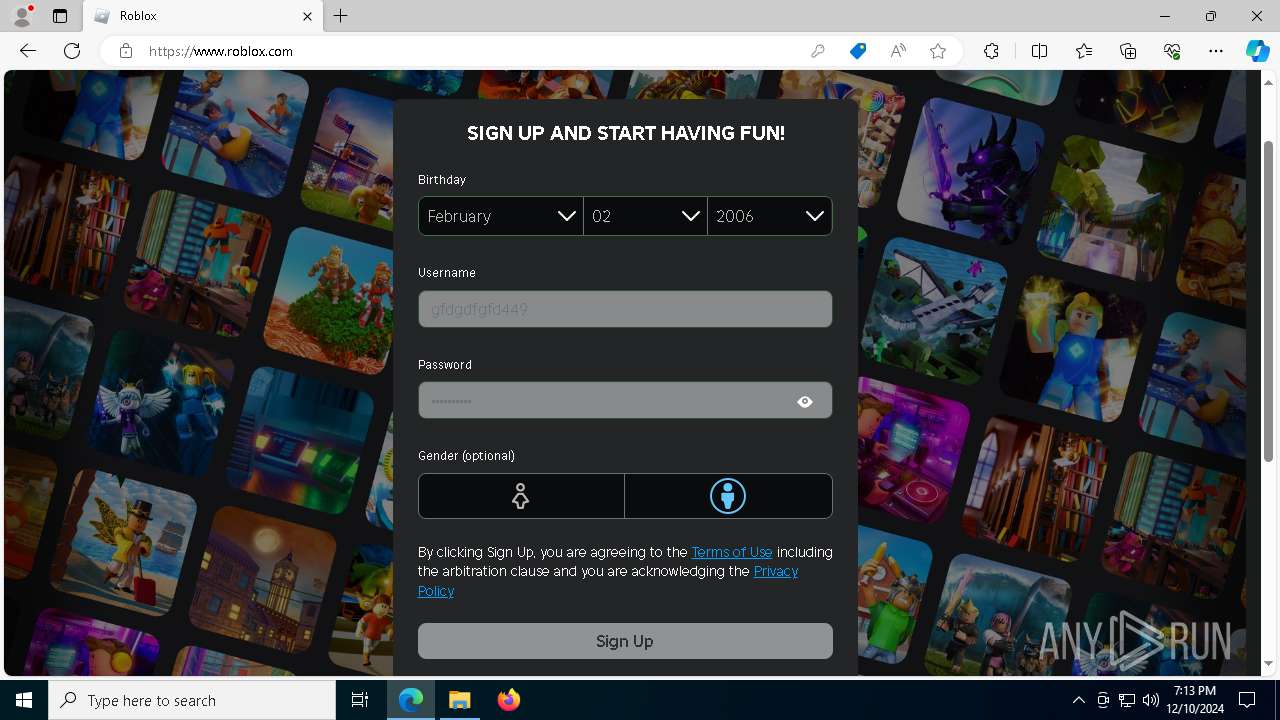Open the Terms of Use link
The width and height of the screenshot is (1280, 720).
click(732, 552)
